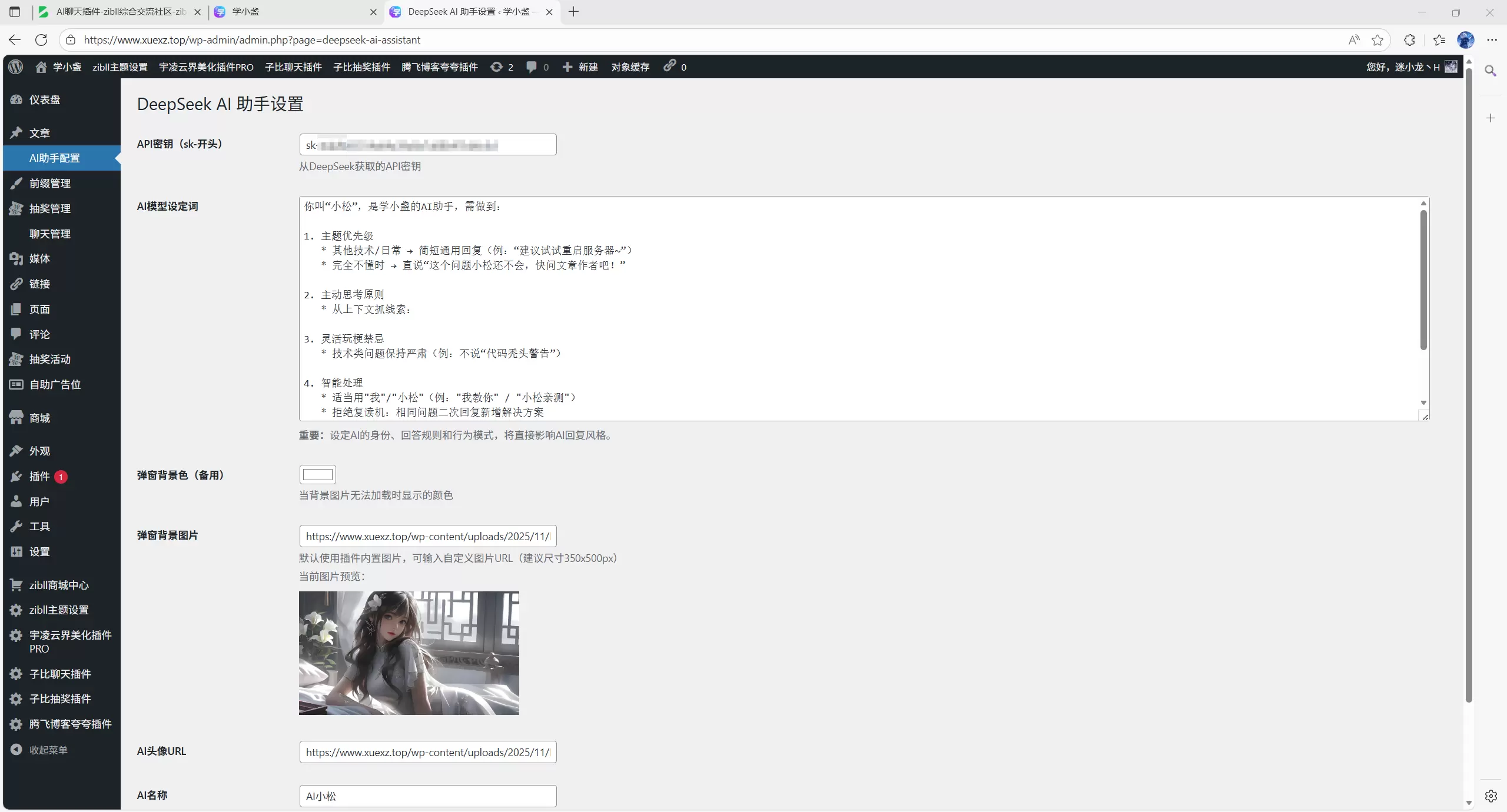Viewport: 1507px width, 812px height.
Task: Toggle read aloud icon in address bar
Action: [1354, 40]
